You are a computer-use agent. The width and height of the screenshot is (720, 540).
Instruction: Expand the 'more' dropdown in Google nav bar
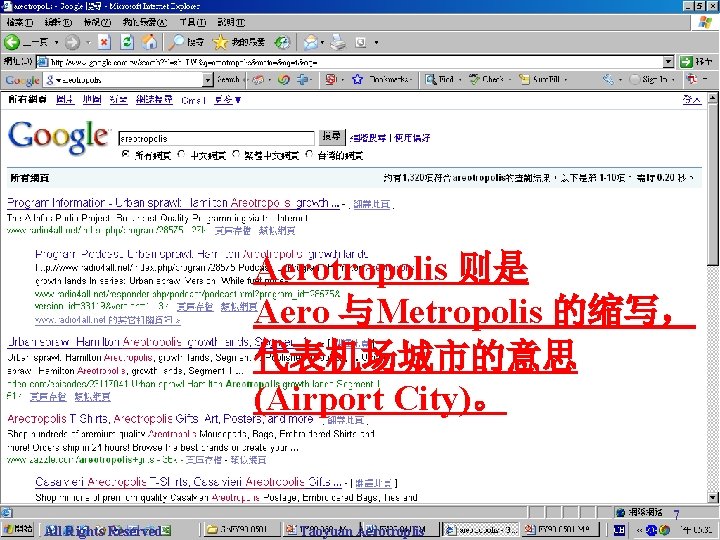pos(227,100)
